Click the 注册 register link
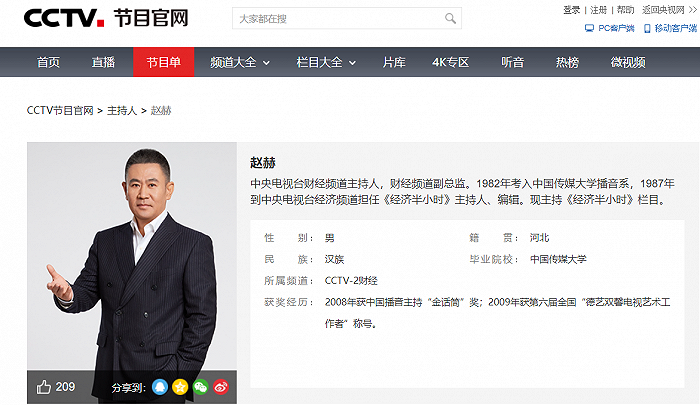700x405 pixels. pos(599,9)
